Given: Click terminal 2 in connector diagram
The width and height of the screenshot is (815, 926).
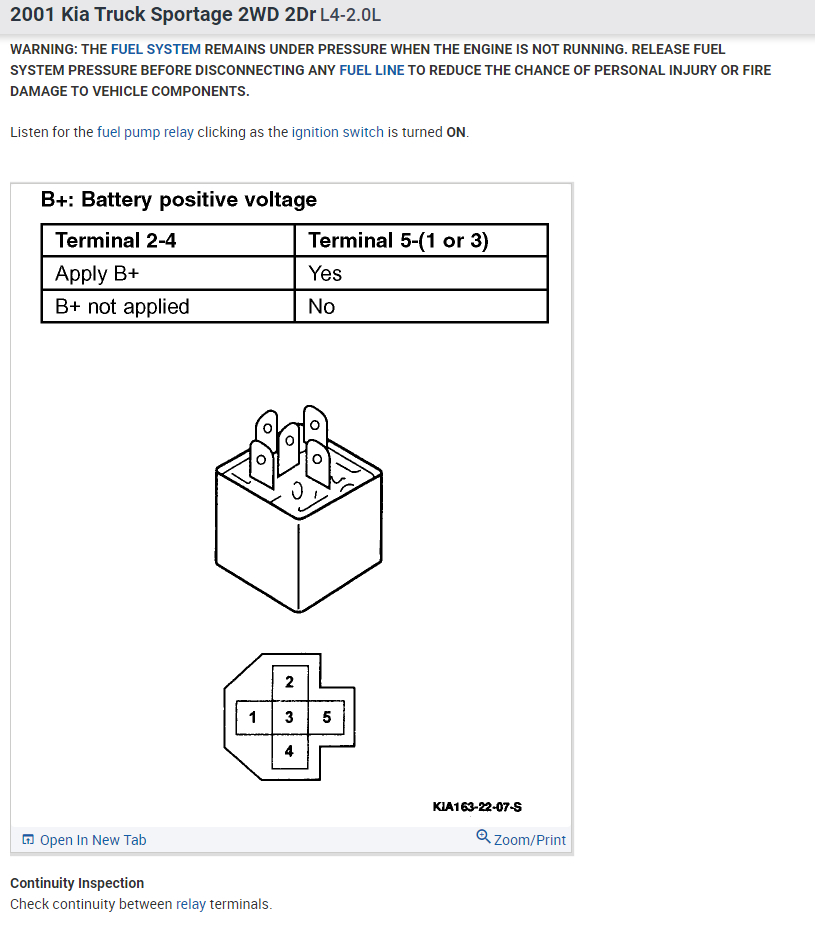Looking at the screenshot, I should click(290, 682).
